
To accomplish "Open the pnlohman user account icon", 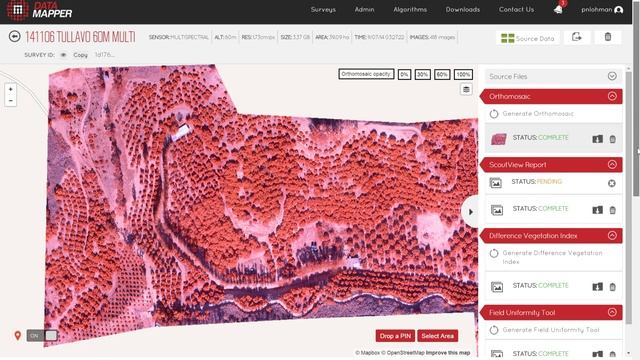I will (618, 10).
